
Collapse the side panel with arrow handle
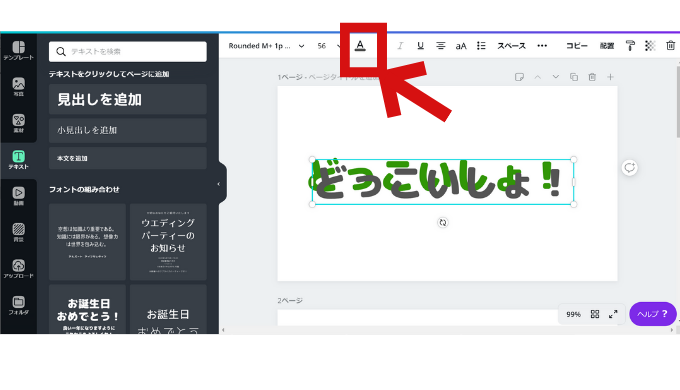coord(219,184)
